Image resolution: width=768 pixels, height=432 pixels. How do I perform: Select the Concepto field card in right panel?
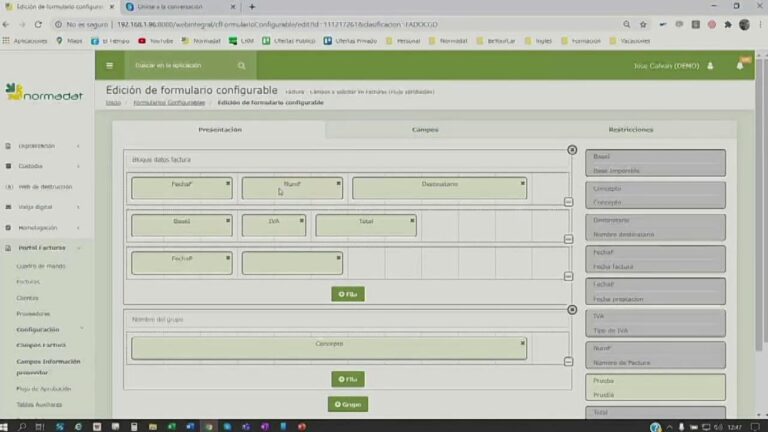[x=655, y=195]
